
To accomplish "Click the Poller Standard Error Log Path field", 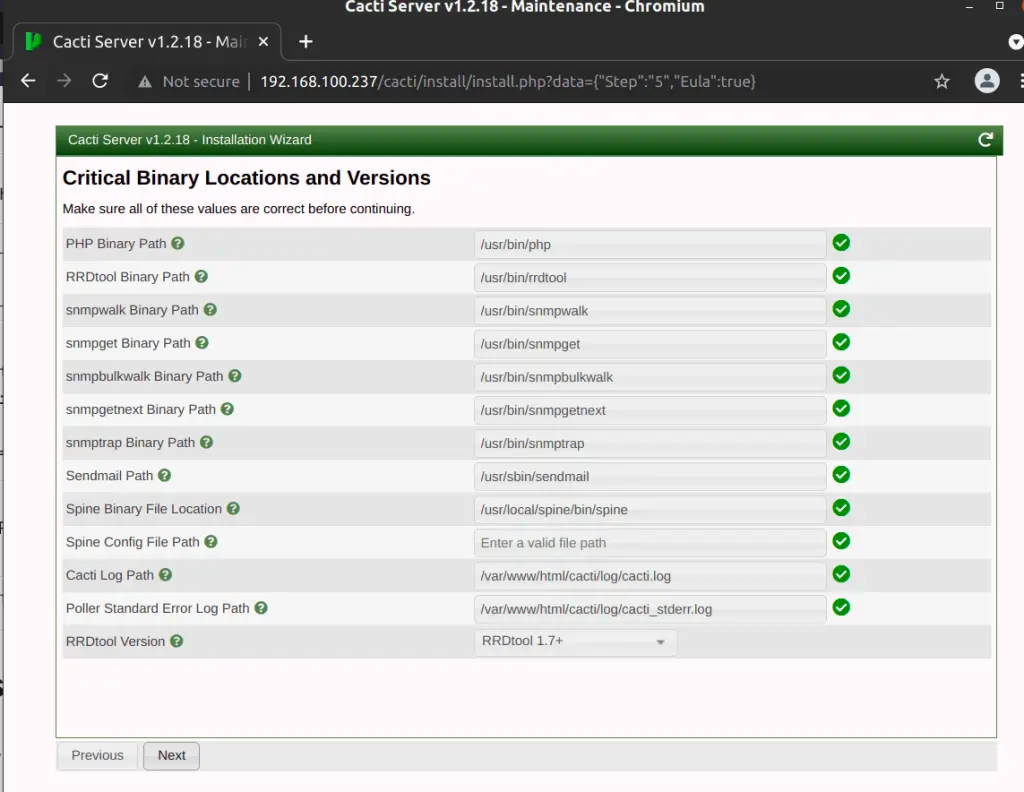I will pos(650,608).
